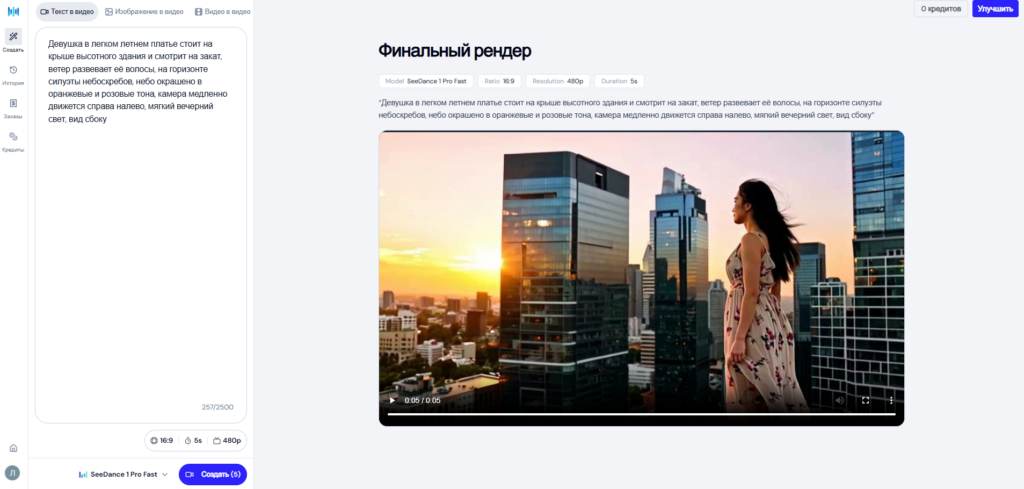Click the quoted prompt description under tags
Screen dimensions: 1024x489
click(x=630, y=109)
